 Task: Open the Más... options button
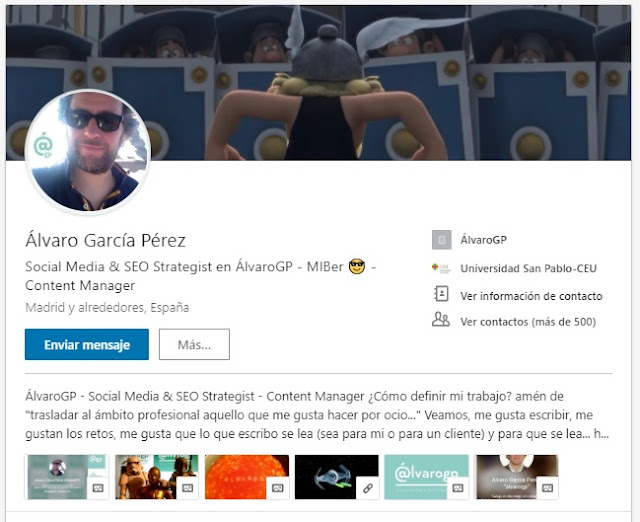click(194, 344)
